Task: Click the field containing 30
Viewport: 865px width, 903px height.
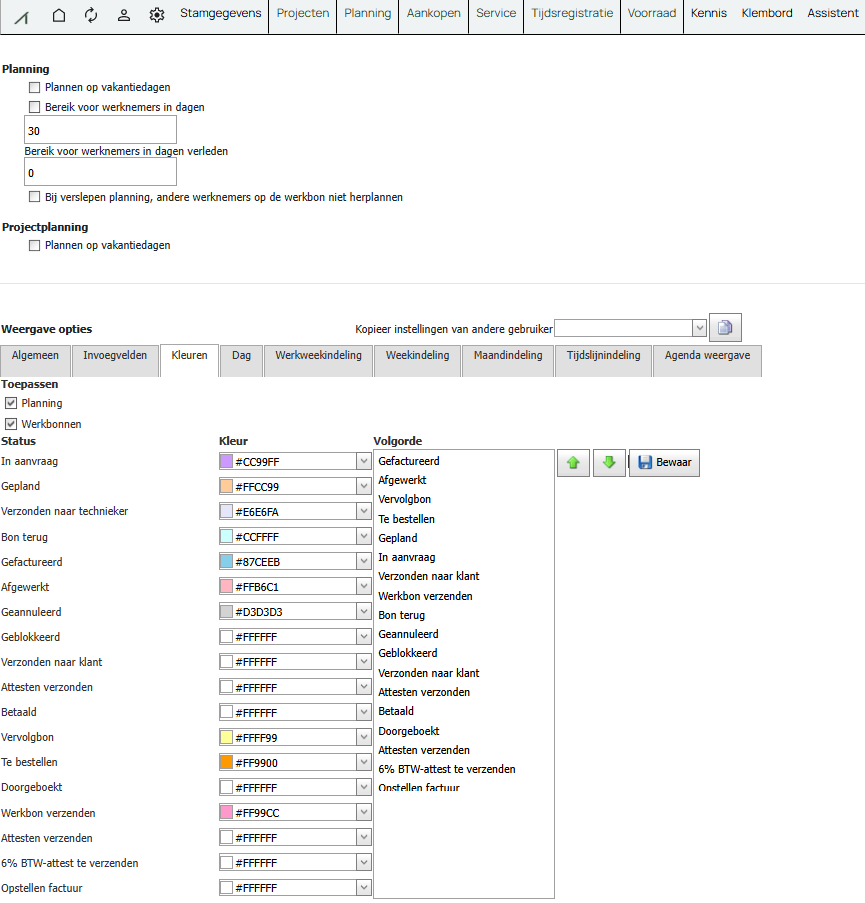Action: pyautogui.click(x=100, y=130)
